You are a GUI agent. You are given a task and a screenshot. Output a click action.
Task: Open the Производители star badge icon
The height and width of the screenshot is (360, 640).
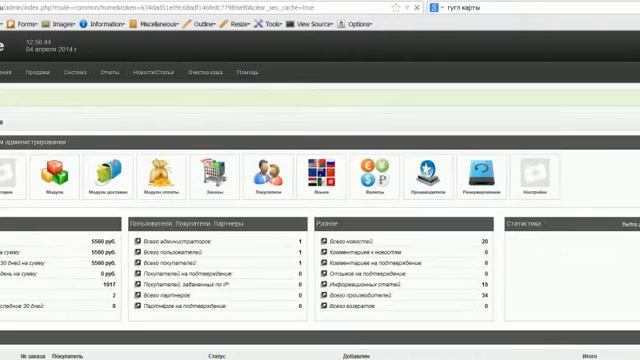point(428,173)
